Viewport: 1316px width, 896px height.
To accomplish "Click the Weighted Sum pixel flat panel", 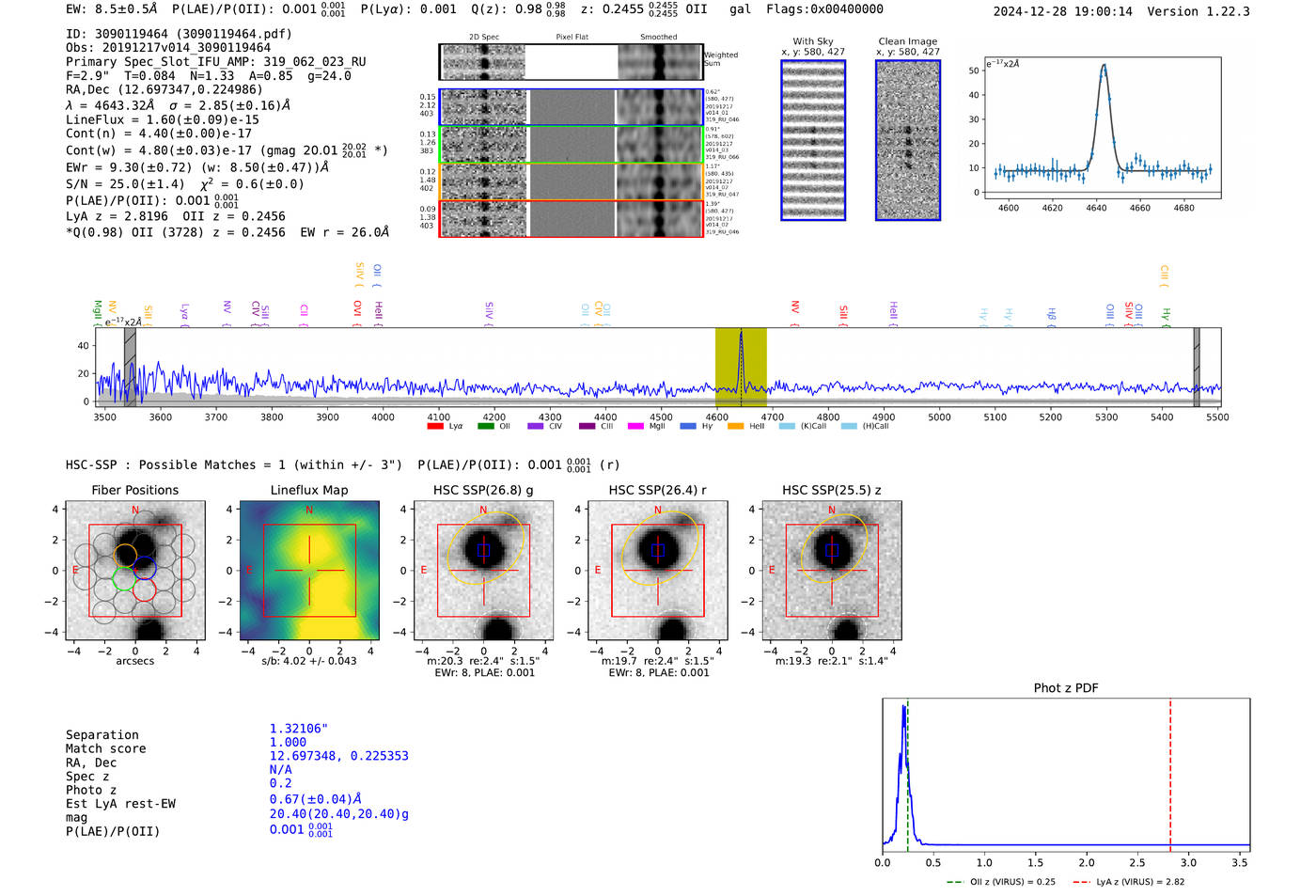I will [572, 62].
